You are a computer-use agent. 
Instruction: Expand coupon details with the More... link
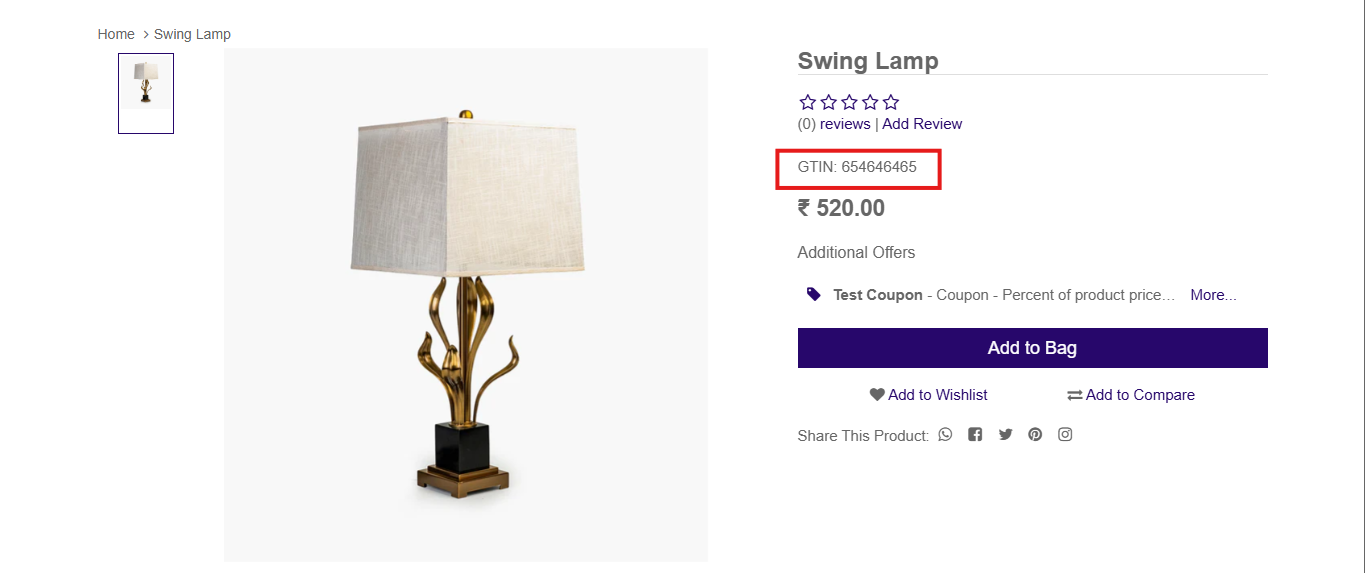(x=1213, y=295)
